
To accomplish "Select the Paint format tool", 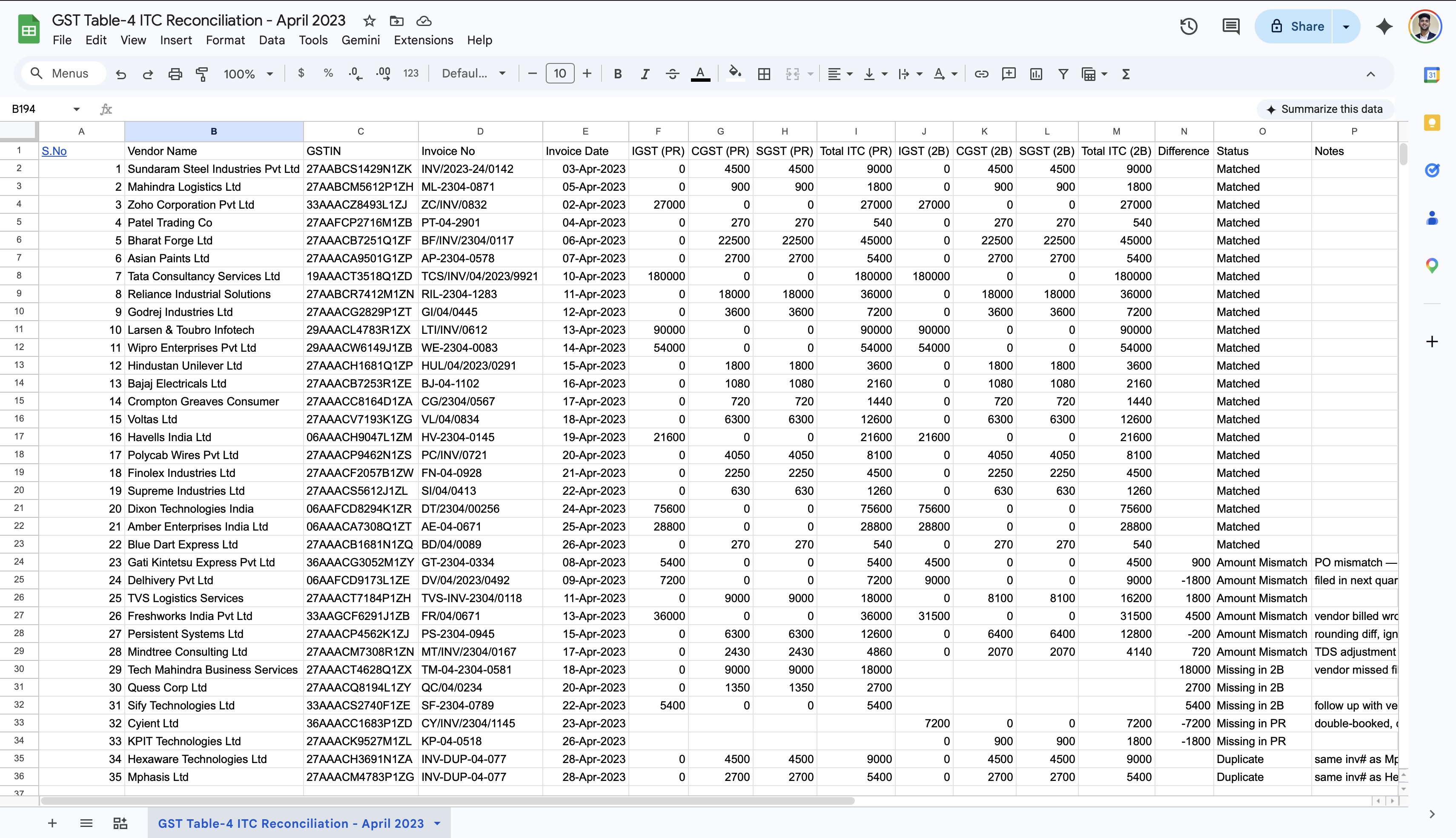I will (202, 74).
